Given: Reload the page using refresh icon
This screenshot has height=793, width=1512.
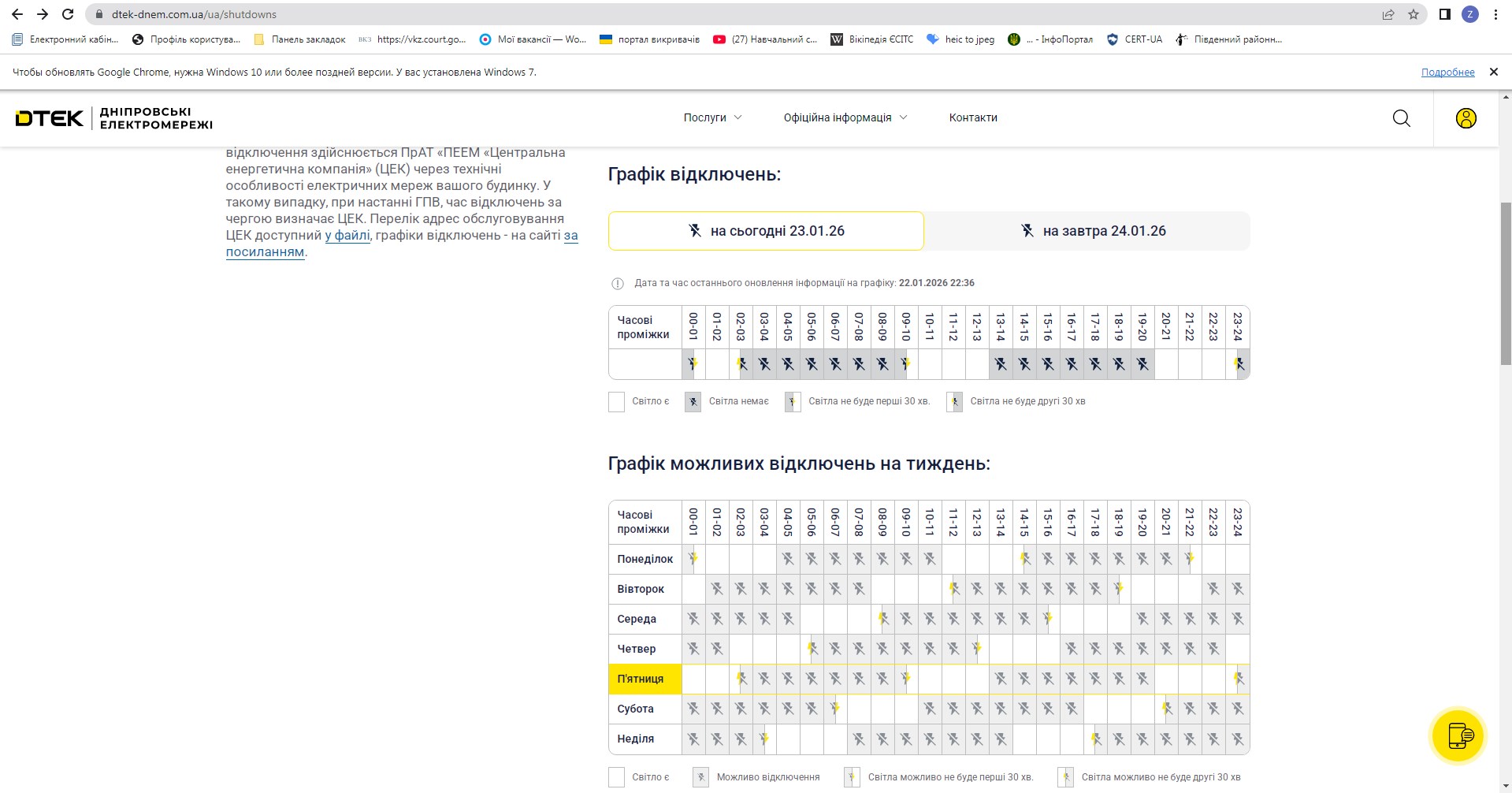Looking at the screenshot, I should (68, 14).
